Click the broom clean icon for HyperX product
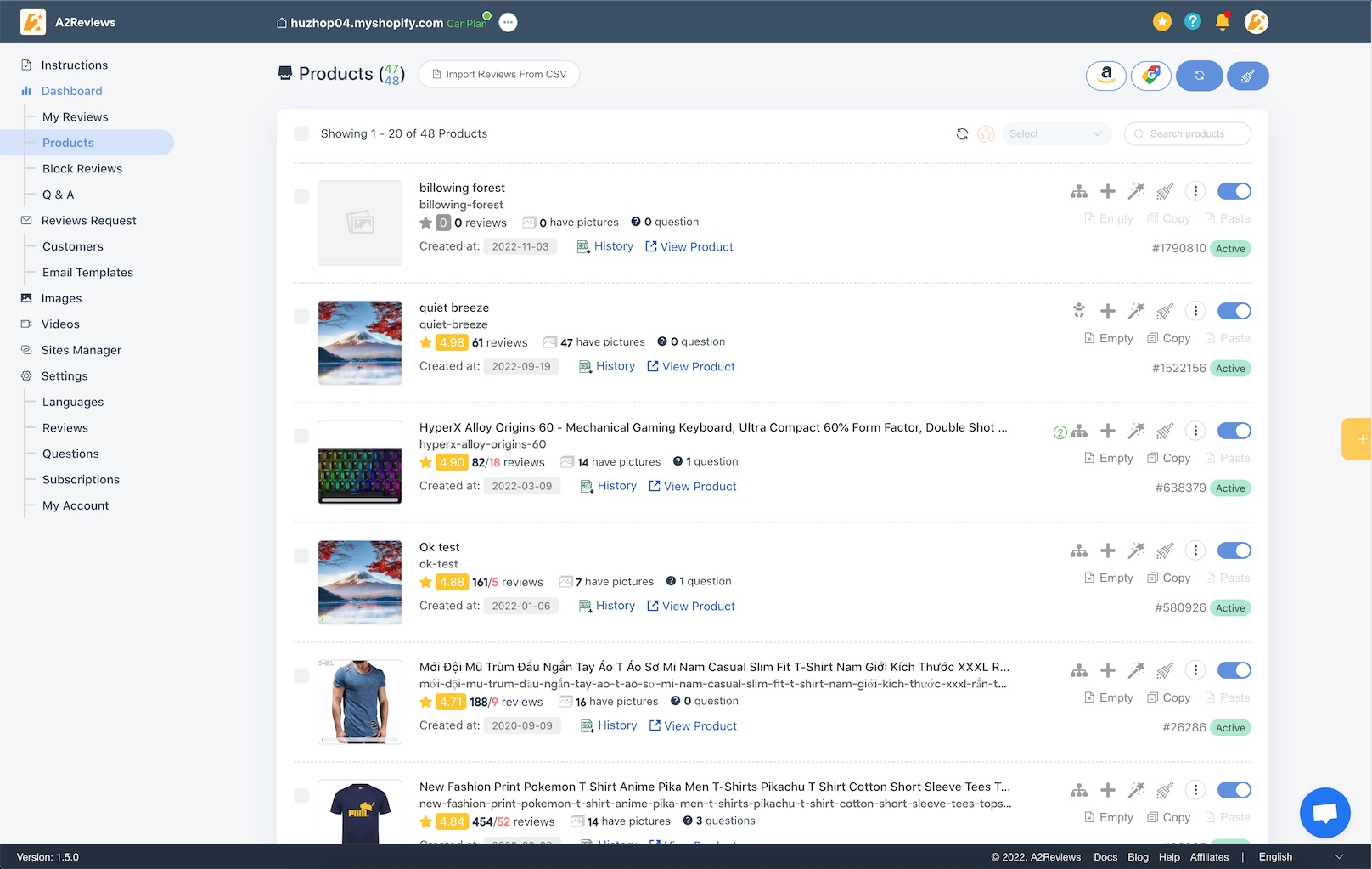1372x869 pixels. (x=1165, y=432)
